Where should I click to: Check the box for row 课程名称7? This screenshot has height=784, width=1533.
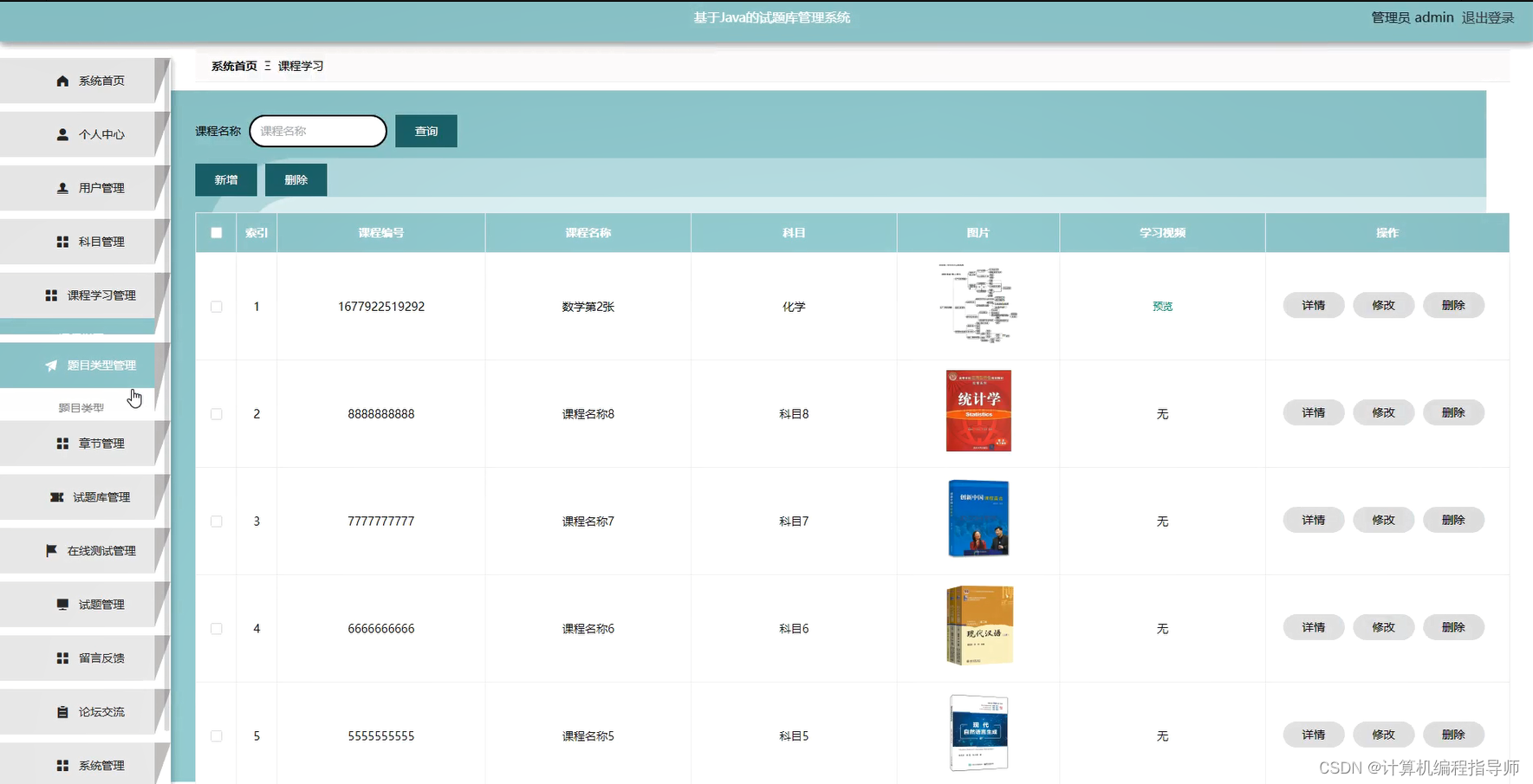pyautogui.click(x=217, y=522)
